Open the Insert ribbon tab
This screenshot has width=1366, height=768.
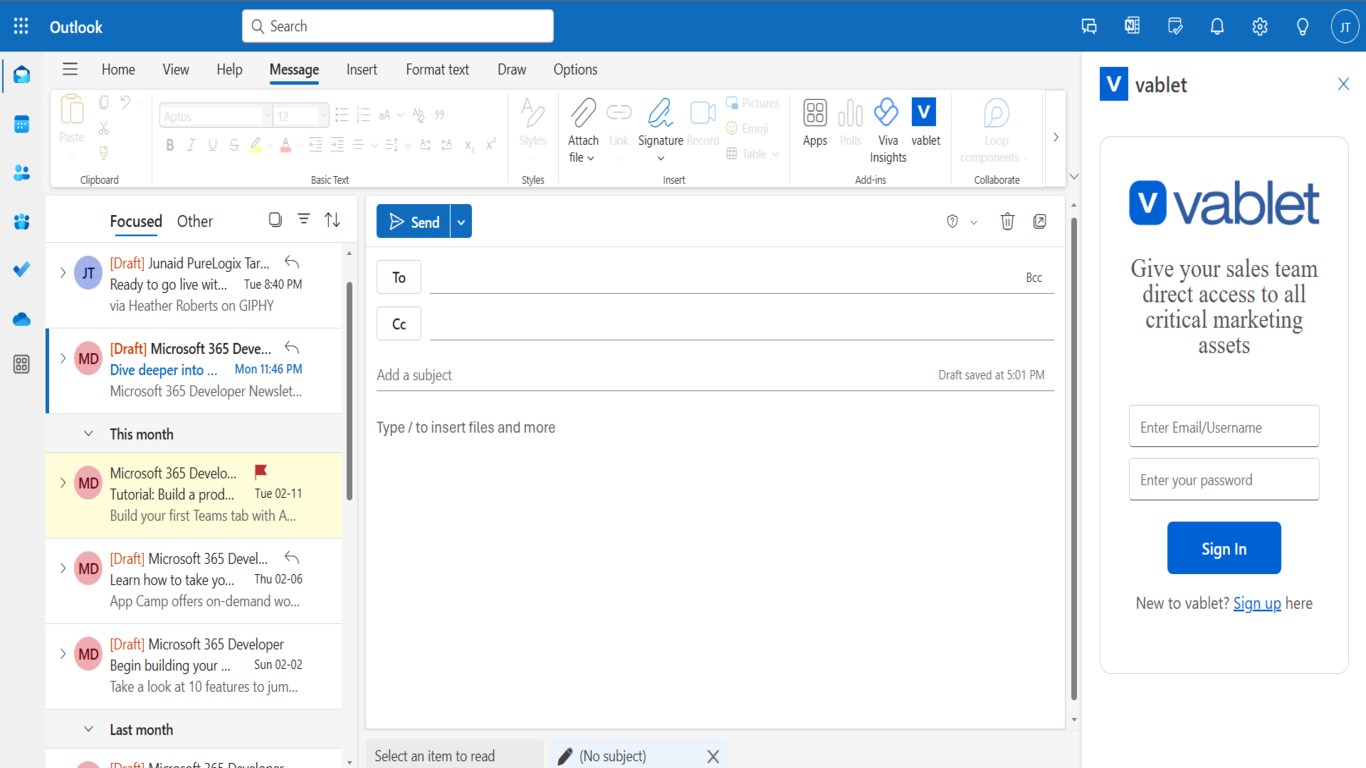coord(362,69)
